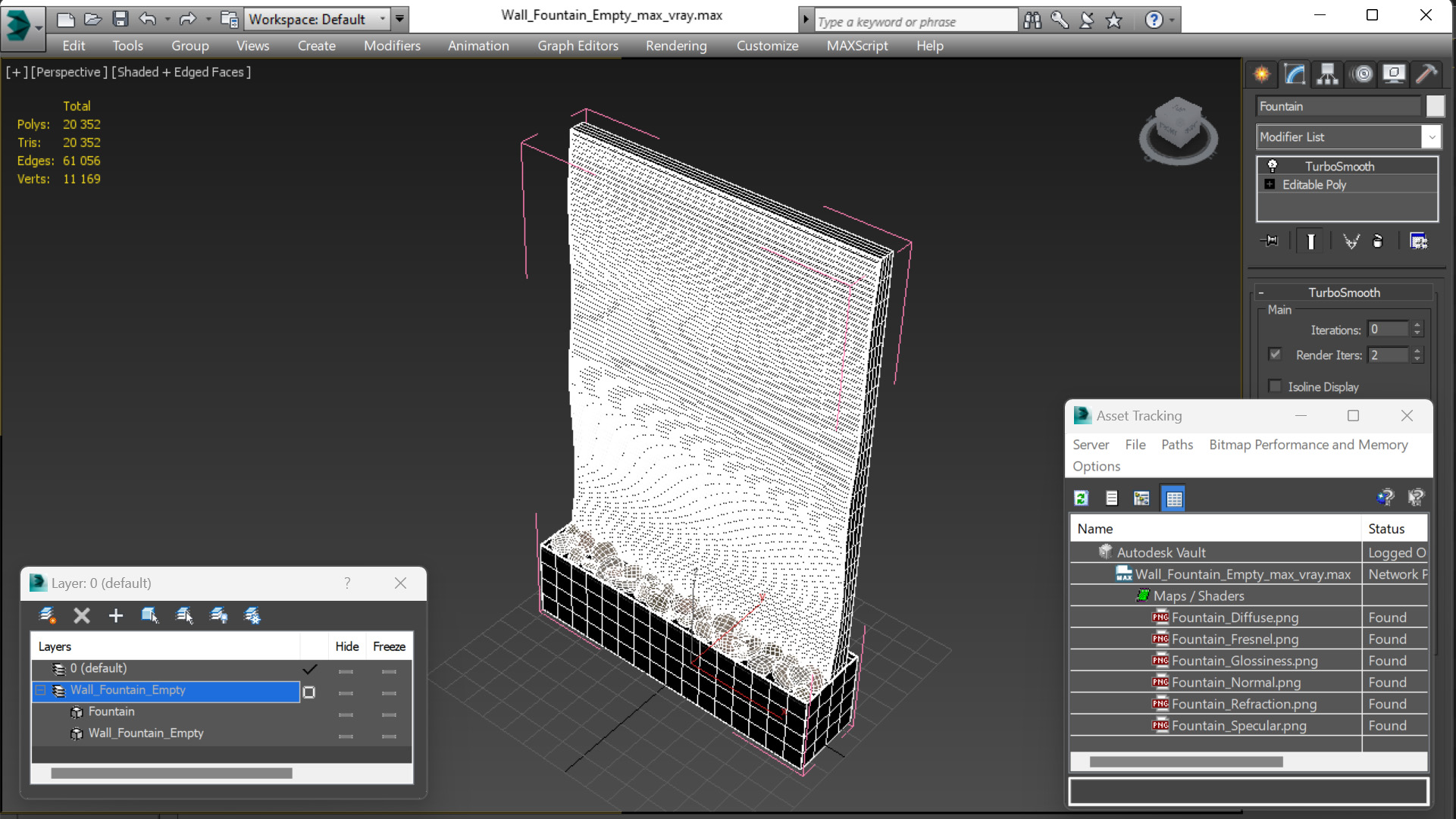Click the Fountain object color swatch

click(1435, 106)
